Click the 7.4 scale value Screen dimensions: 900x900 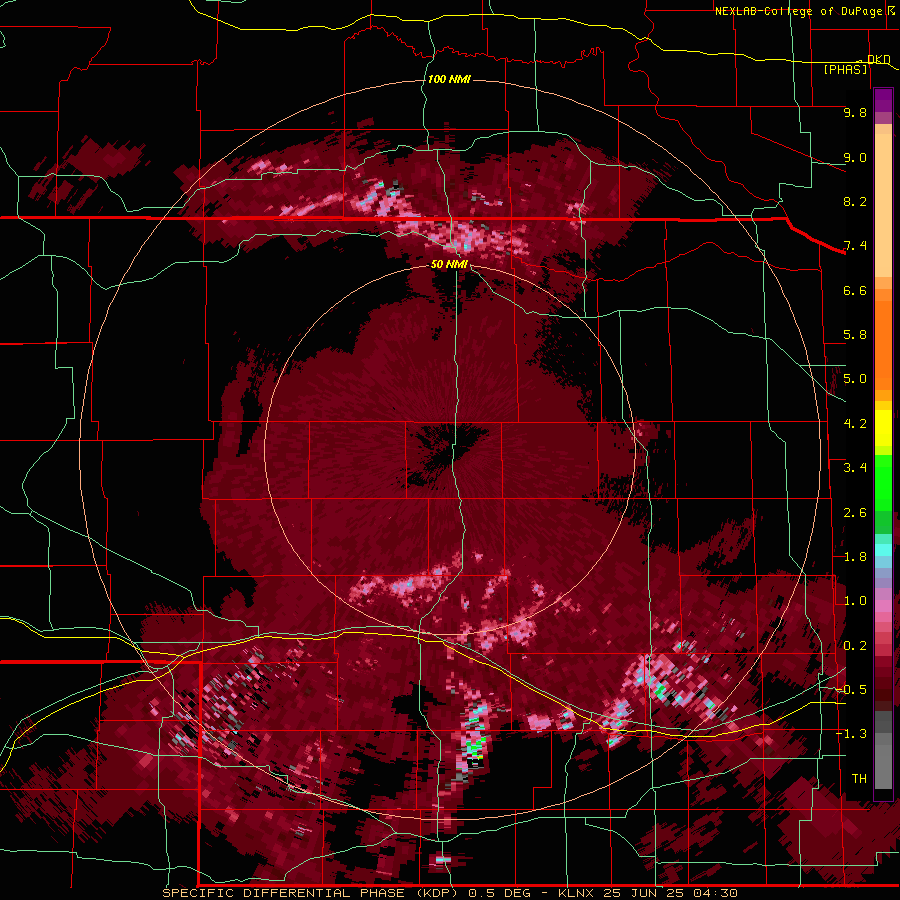(x=855, y=246)
